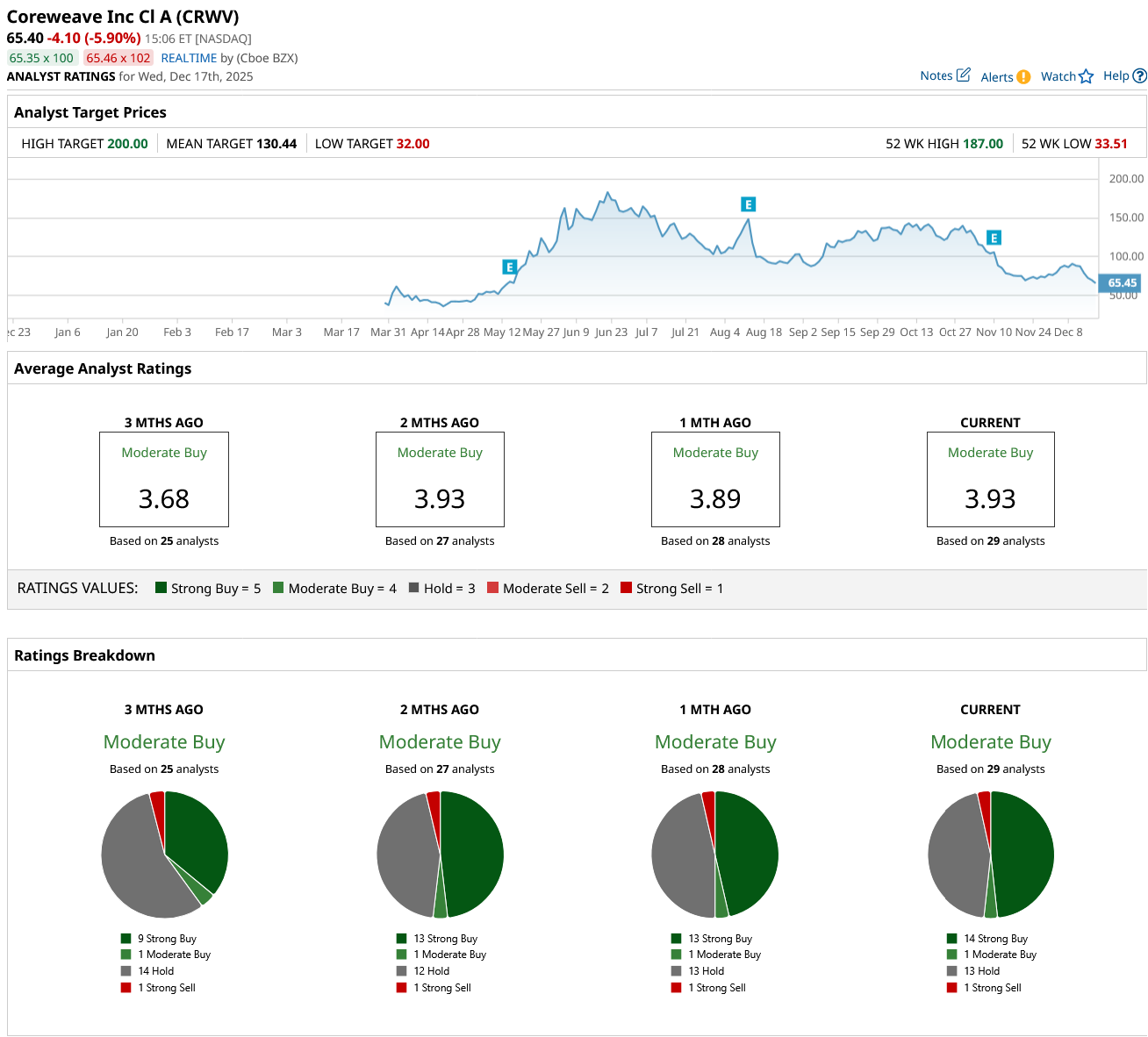Click the earnings E marker near May 12
Image resolution: width=1148 pixels, height=1037 pixels.
[x=509, y=267]
